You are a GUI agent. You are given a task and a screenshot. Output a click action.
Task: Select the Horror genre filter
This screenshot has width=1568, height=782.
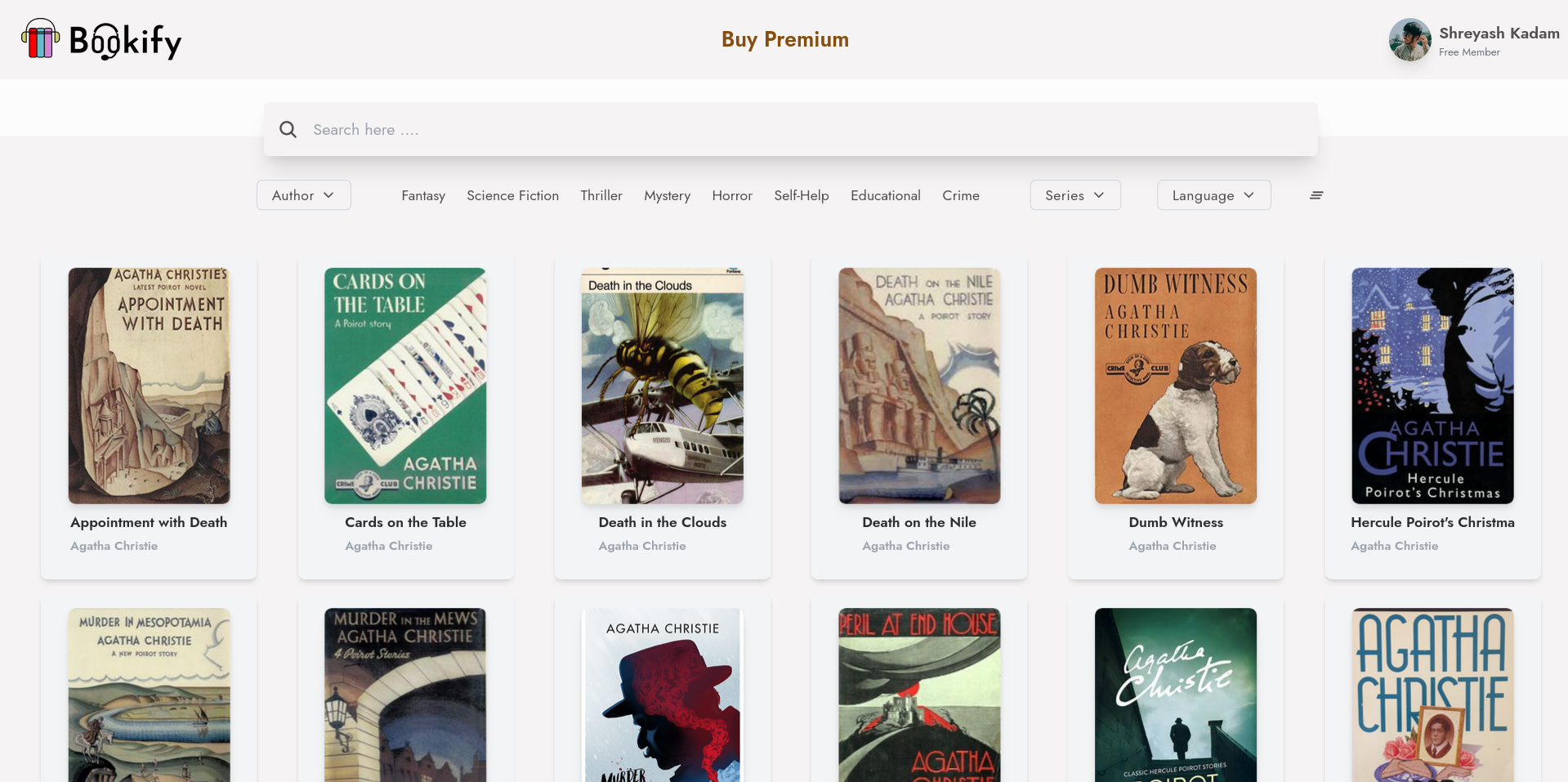pos(732,195)
